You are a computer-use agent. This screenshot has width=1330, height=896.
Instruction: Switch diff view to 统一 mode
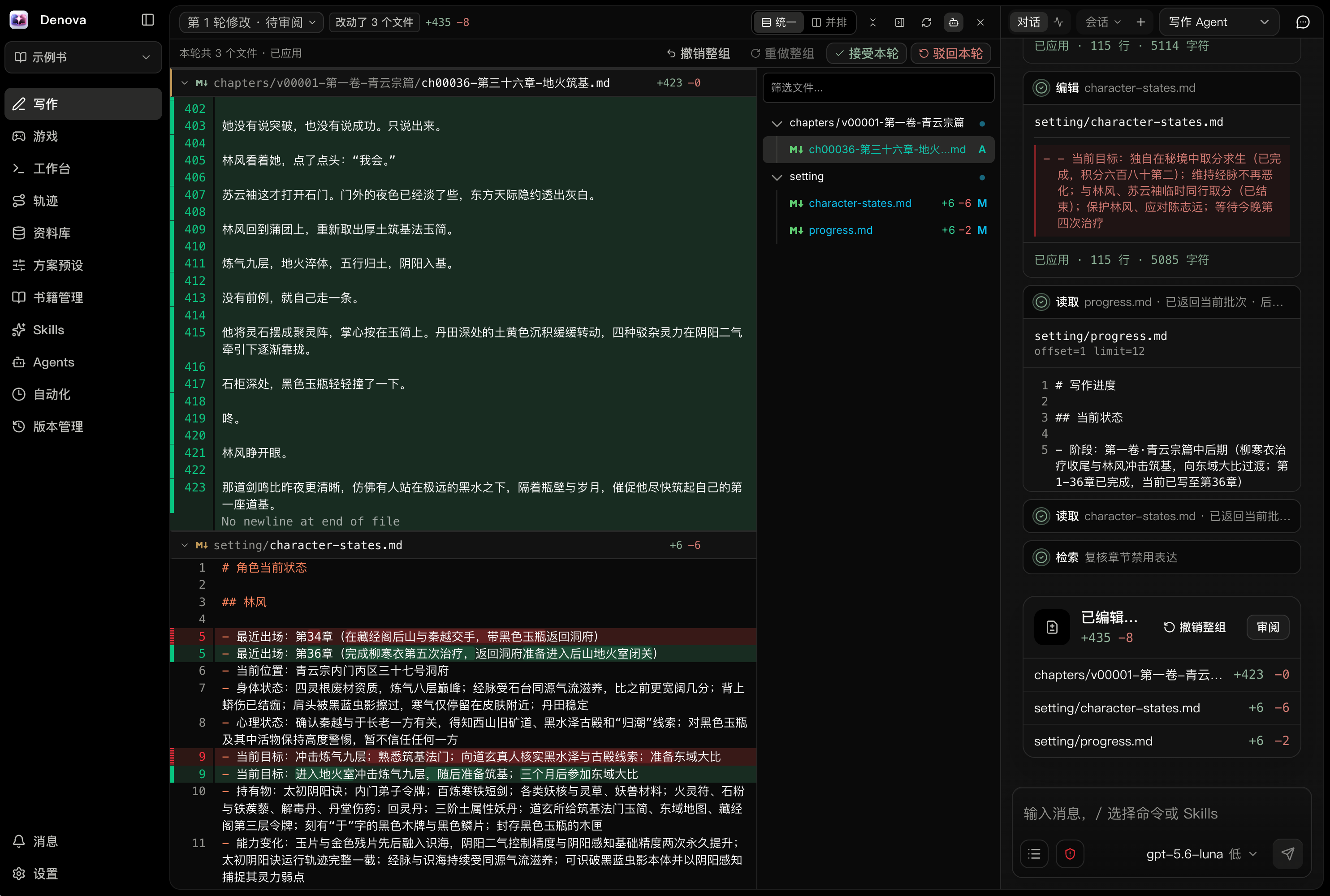[778, 22]
